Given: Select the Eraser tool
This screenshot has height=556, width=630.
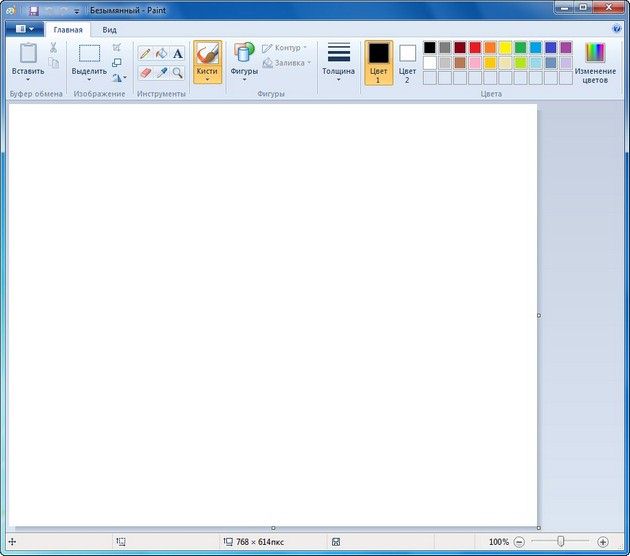Looking at the screenshot, I should pyautogui.click(x=145, y=73).
